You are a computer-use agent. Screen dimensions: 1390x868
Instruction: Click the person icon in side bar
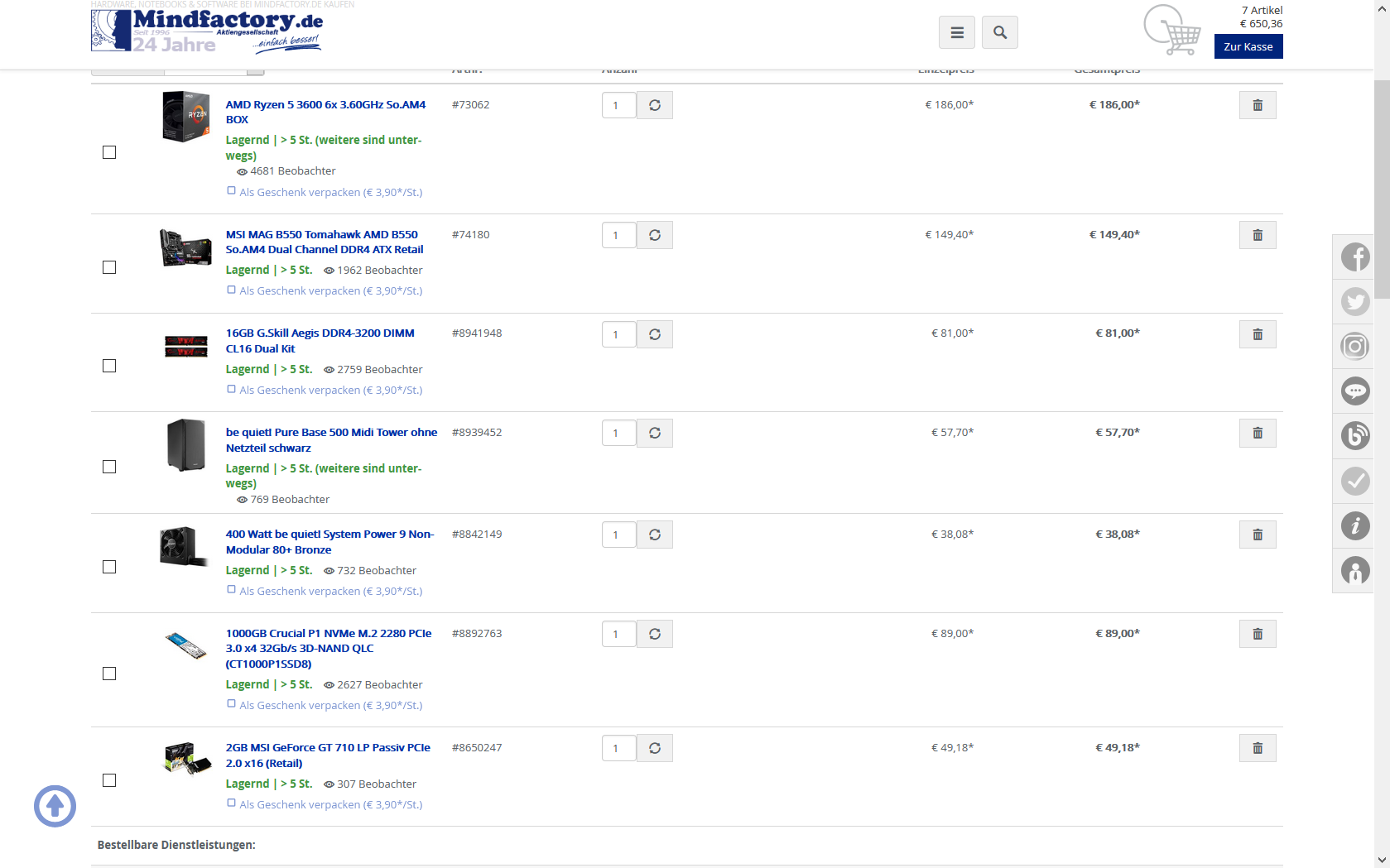pos(1355,570)
